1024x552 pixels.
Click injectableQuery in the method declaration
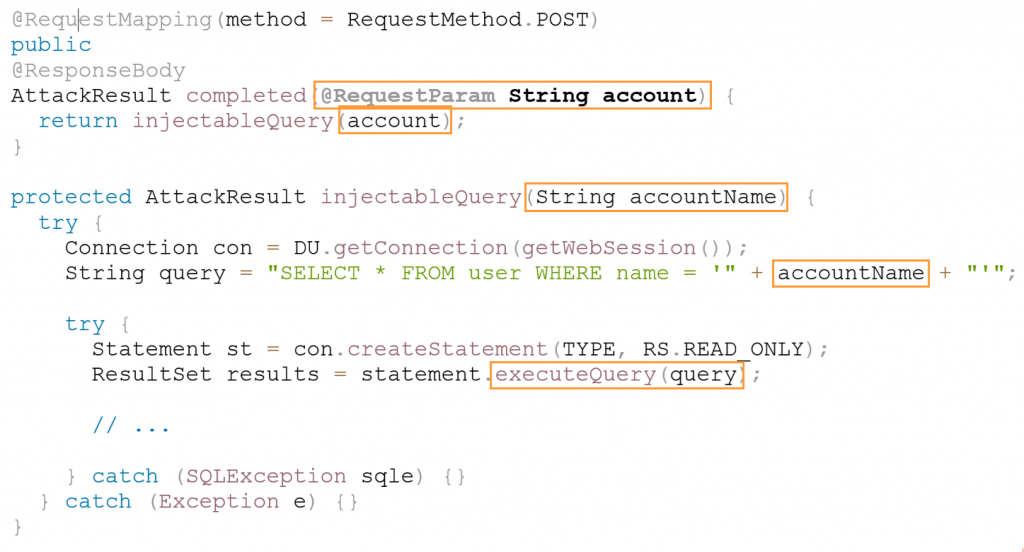point(421,197)
